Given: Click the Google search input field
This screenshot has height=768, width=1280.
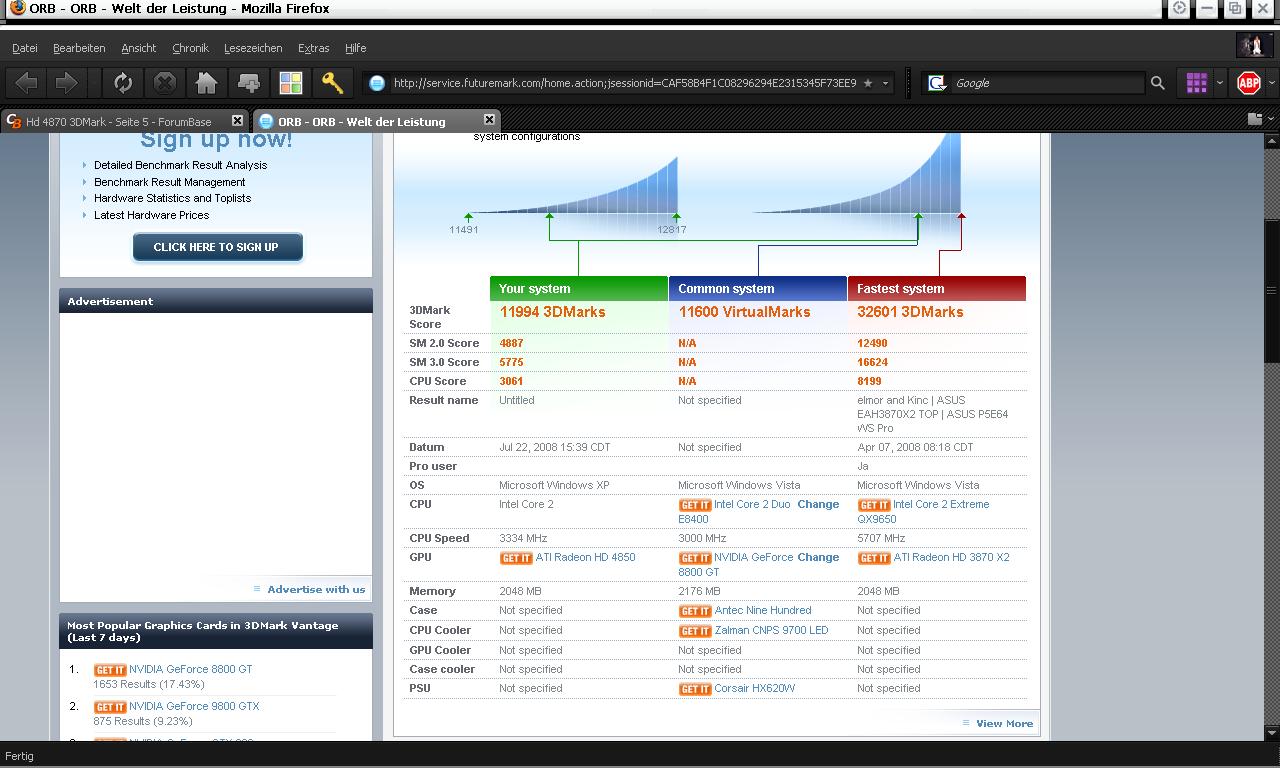Looking at the screenshot, I should click(1046, 83).
